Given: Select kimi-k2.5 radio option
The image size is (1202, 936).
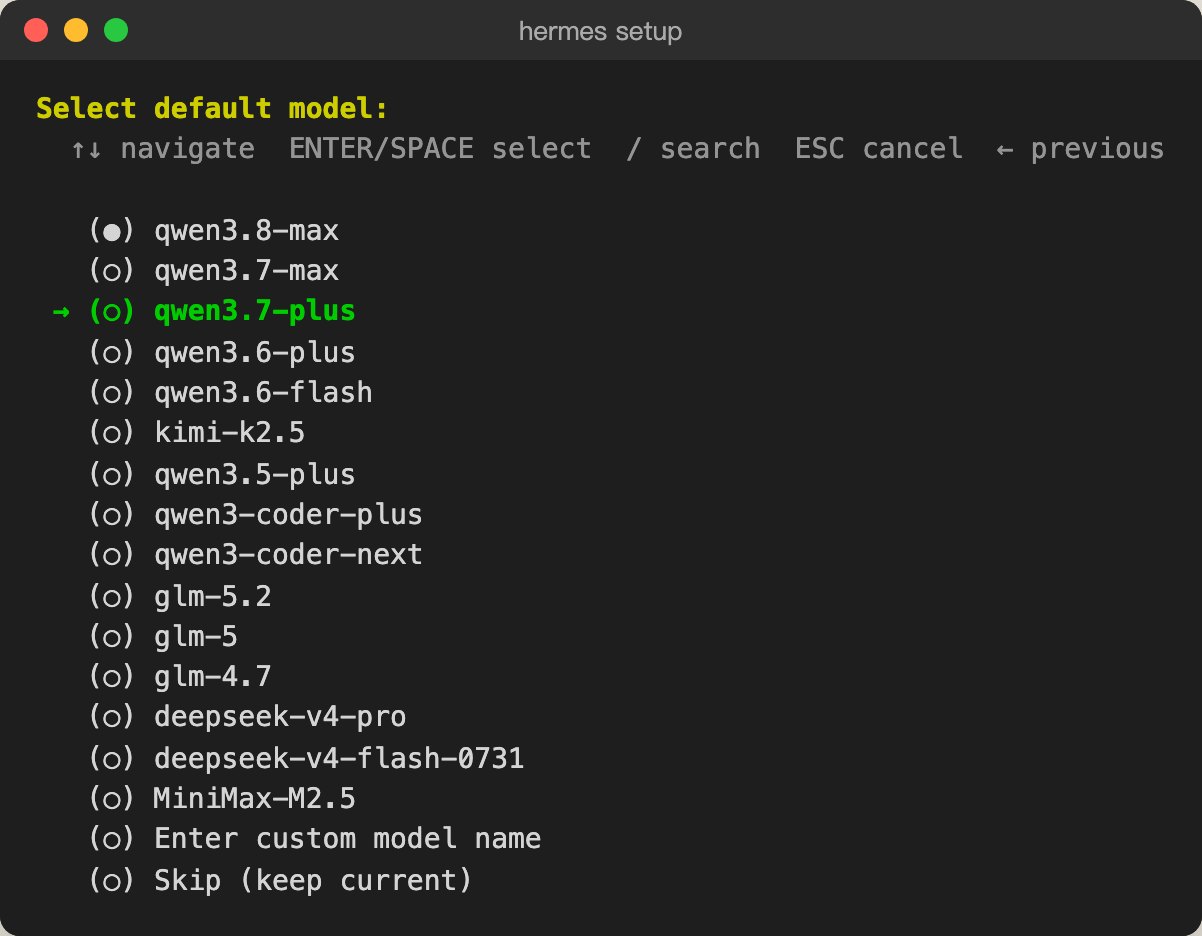Looking at the screenshot, I should [x=197, y=433].
